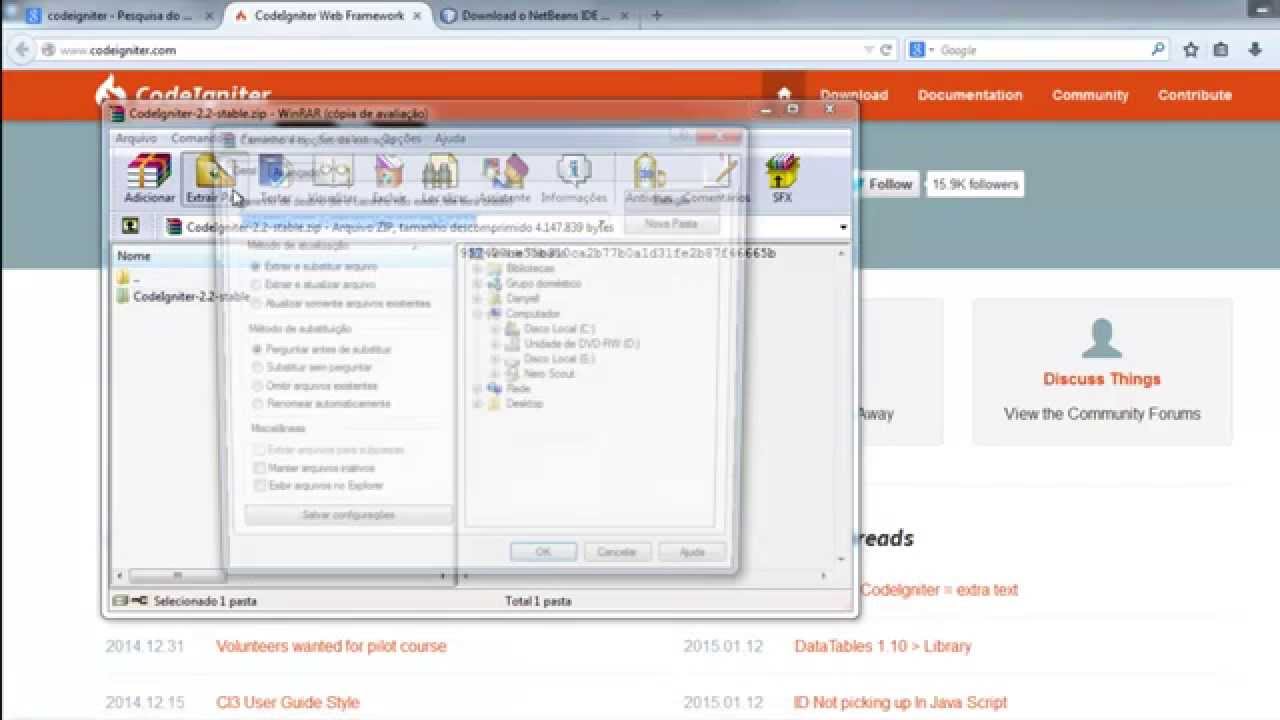Click the 'Salvar configurações' button
The width and height of the screenshot is (1280, 720).
pos(349,515)
